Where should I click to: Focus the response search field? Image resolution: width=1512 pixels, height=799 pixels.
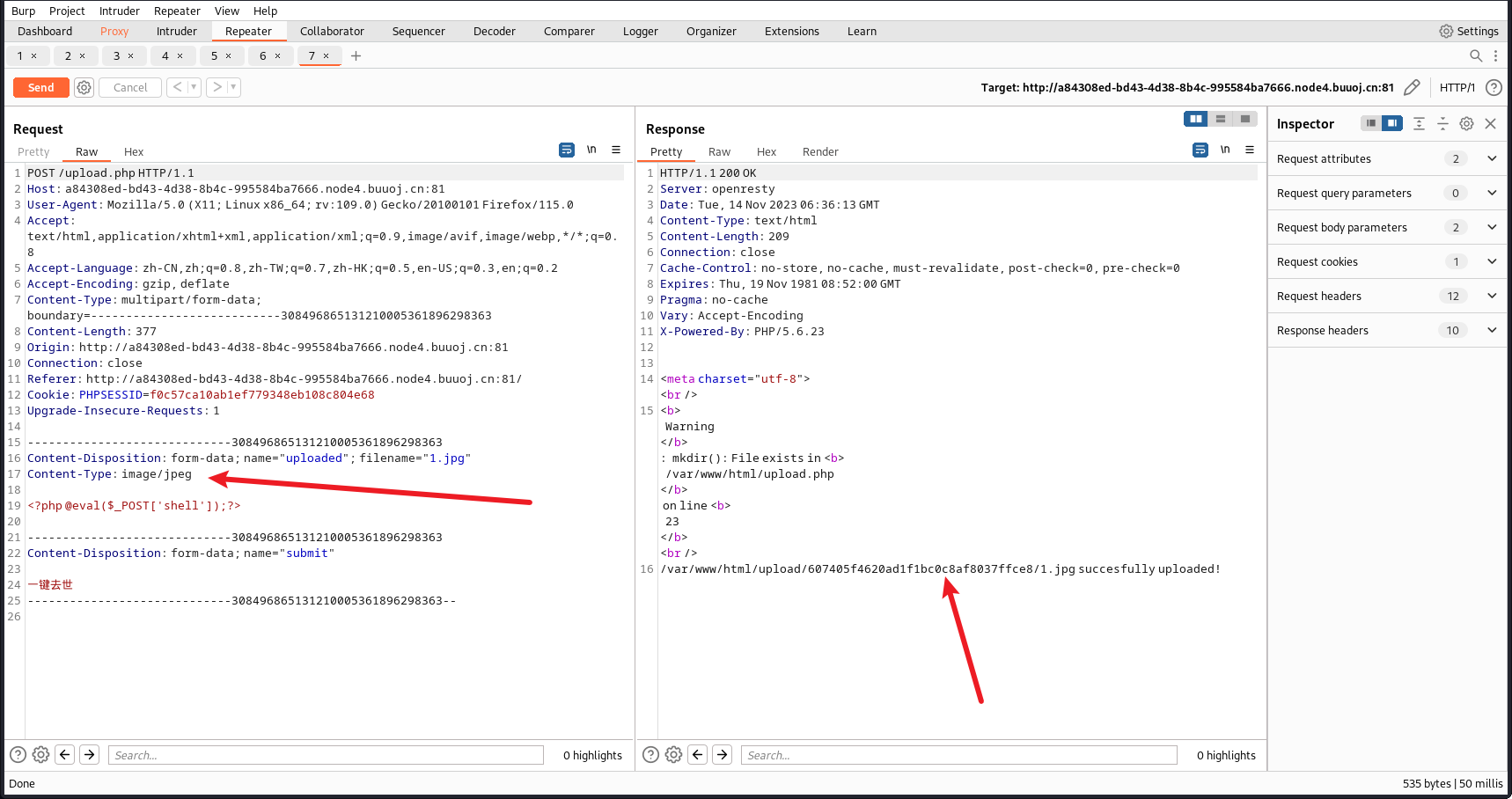coord(959,755)
